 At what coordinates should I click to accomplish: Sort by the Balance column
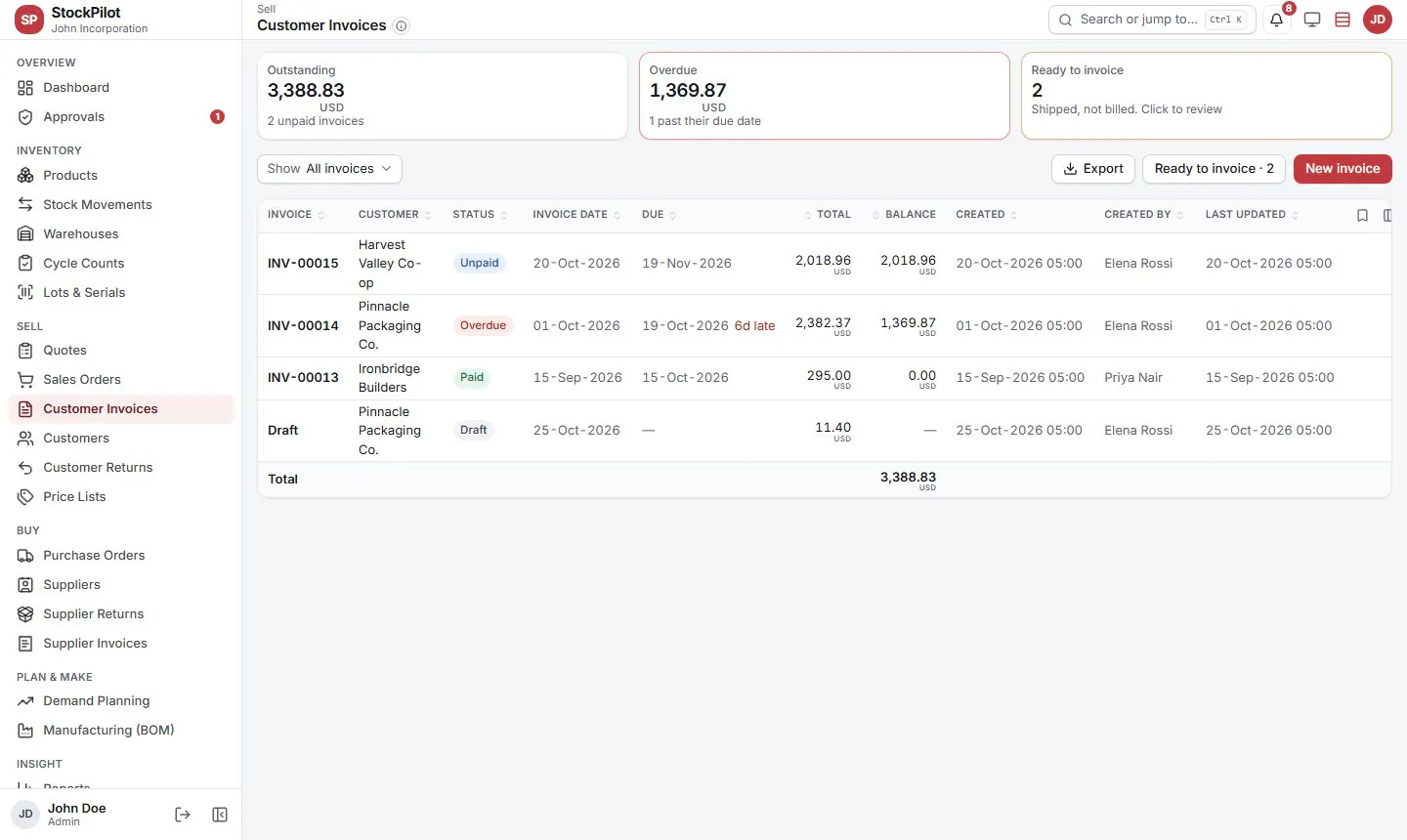(x=904, y=215)
